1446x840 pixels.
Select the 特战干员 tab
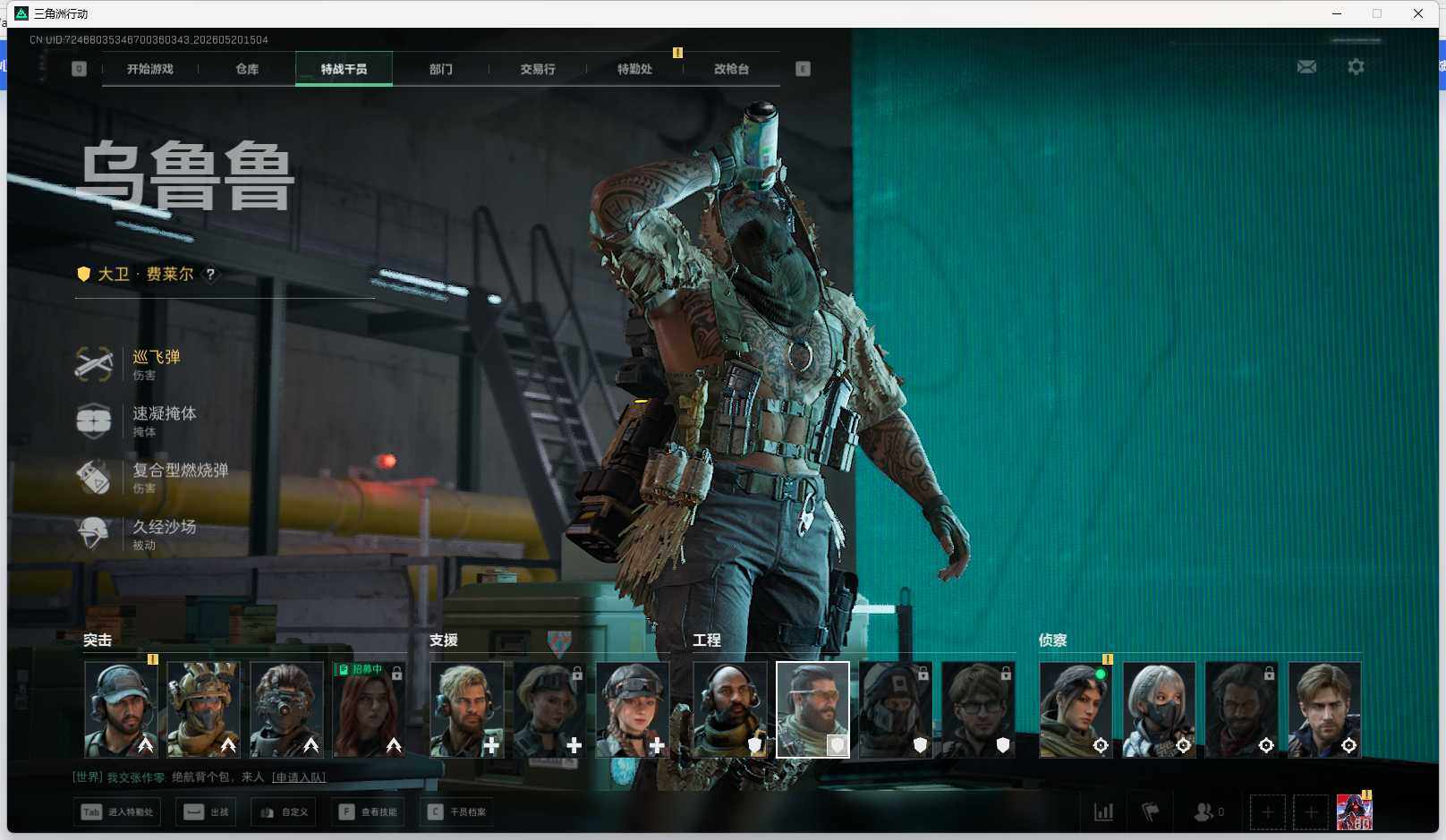(344, 69)
